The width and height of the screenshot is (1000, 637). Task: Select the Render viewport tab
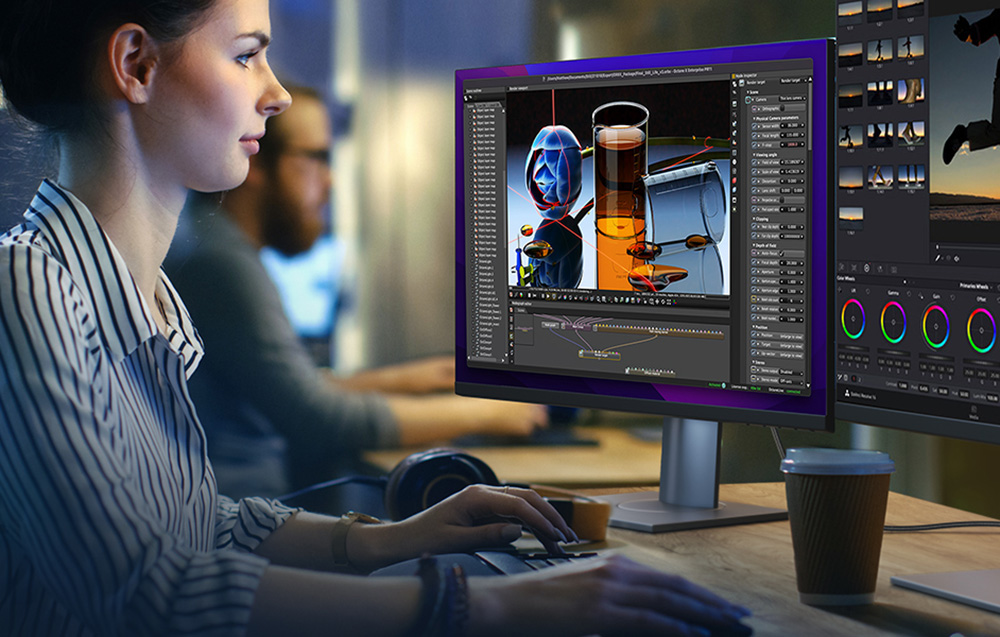(518, 89)
